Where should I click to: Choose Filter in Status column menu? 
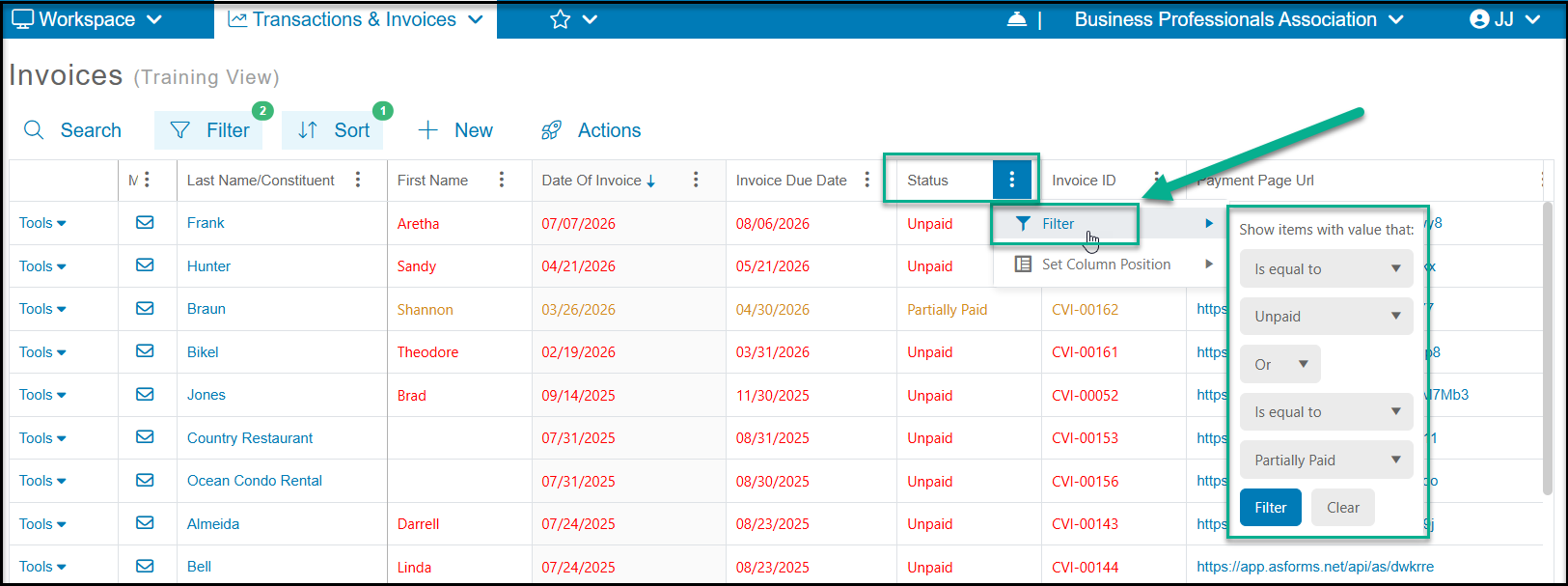click(x=1058, y=223)
